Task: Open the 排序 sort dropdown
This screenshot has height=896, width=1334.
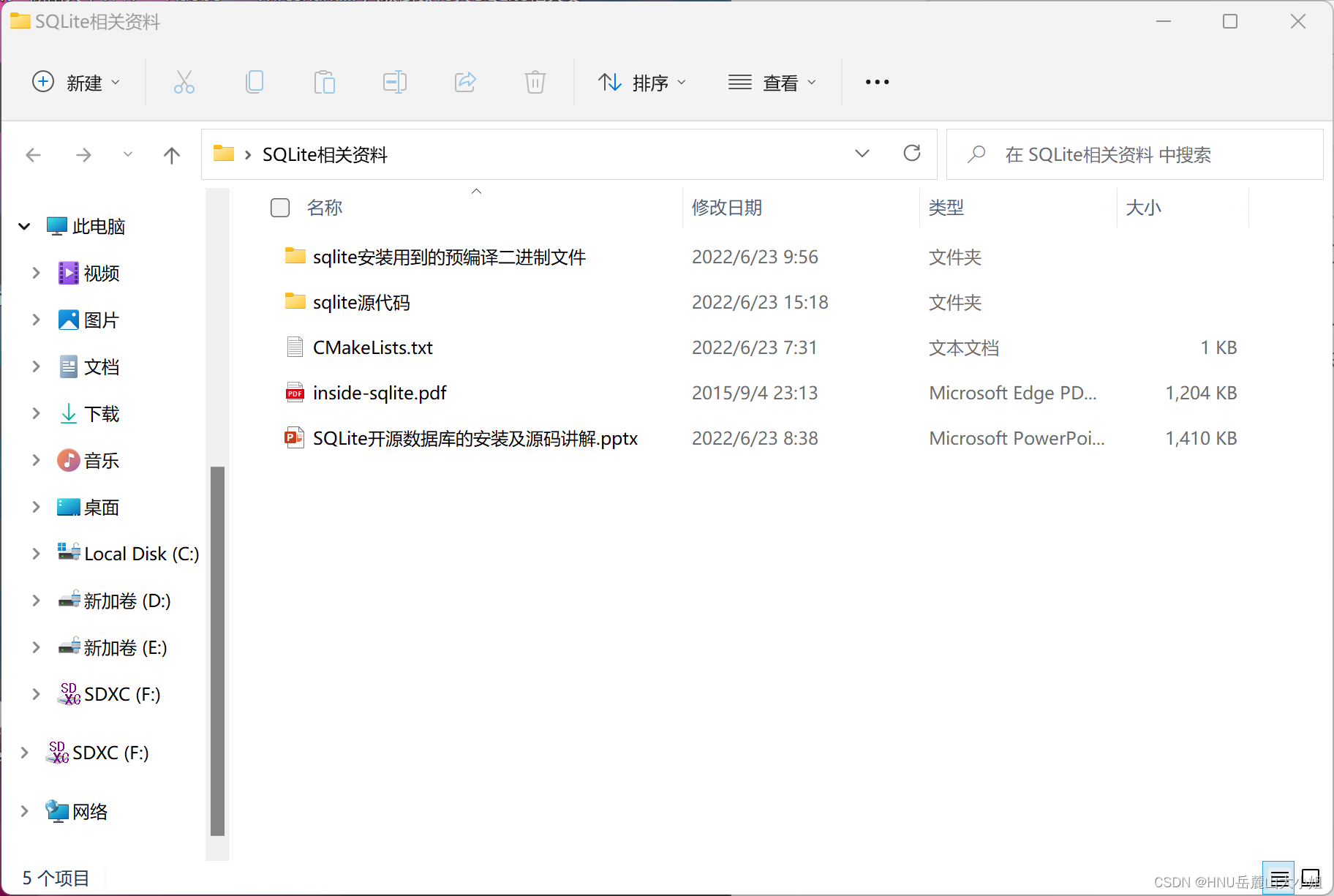Action: tap(643, 82)
